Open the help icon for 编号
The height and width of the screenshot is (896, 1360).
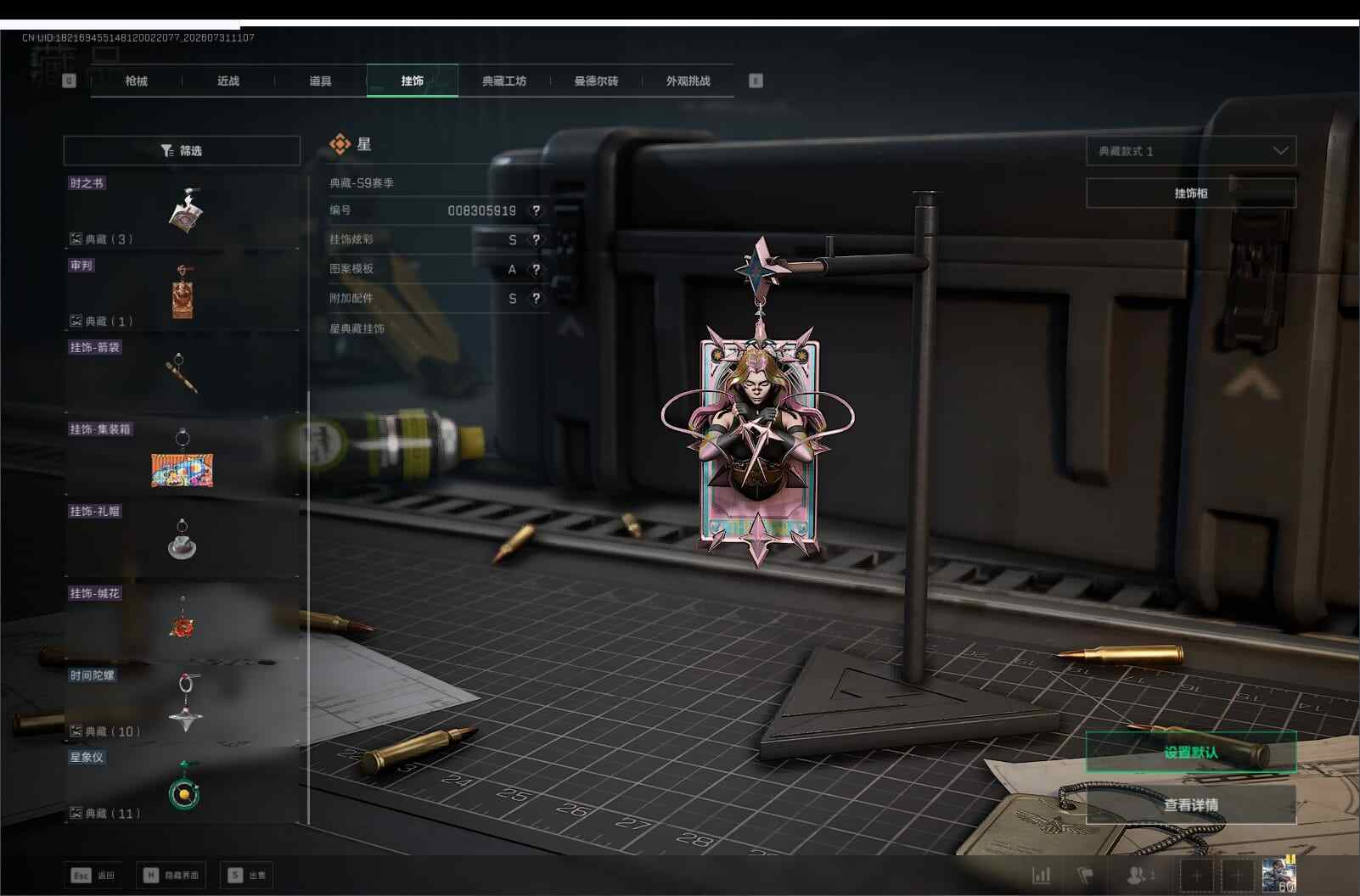coord(536,210)
